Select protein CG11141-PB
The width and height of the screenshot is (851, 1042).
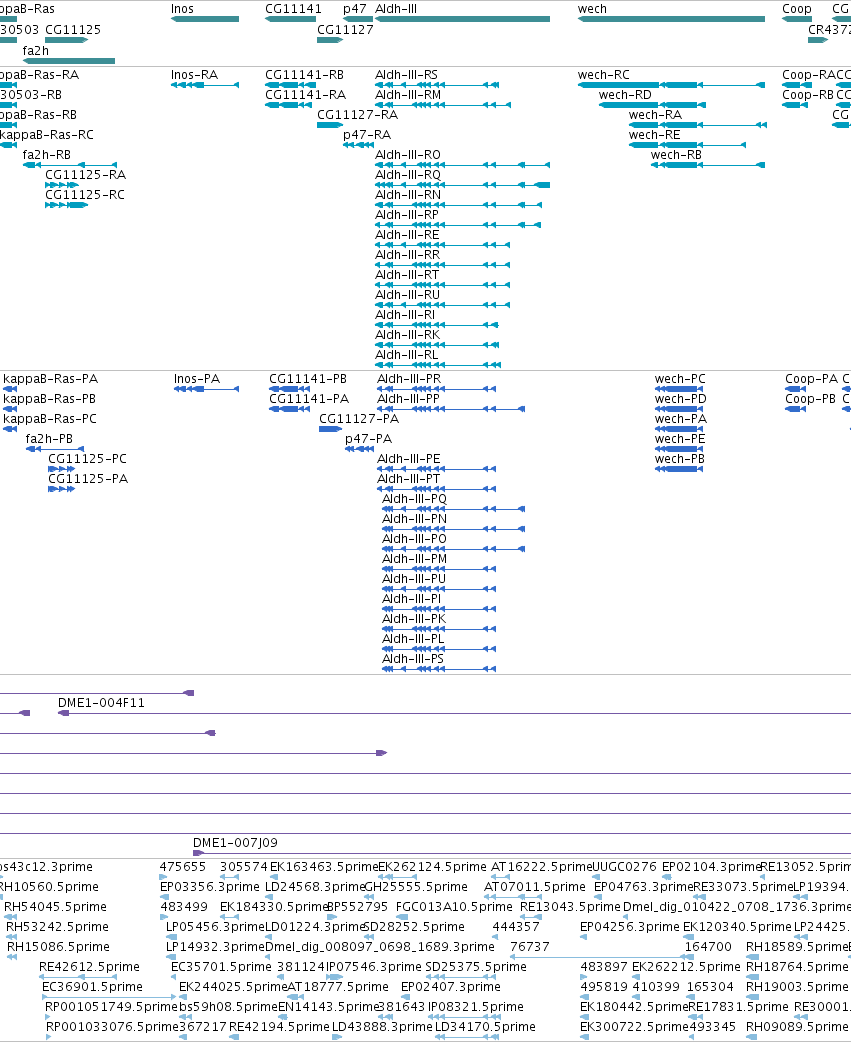(290, 389)
